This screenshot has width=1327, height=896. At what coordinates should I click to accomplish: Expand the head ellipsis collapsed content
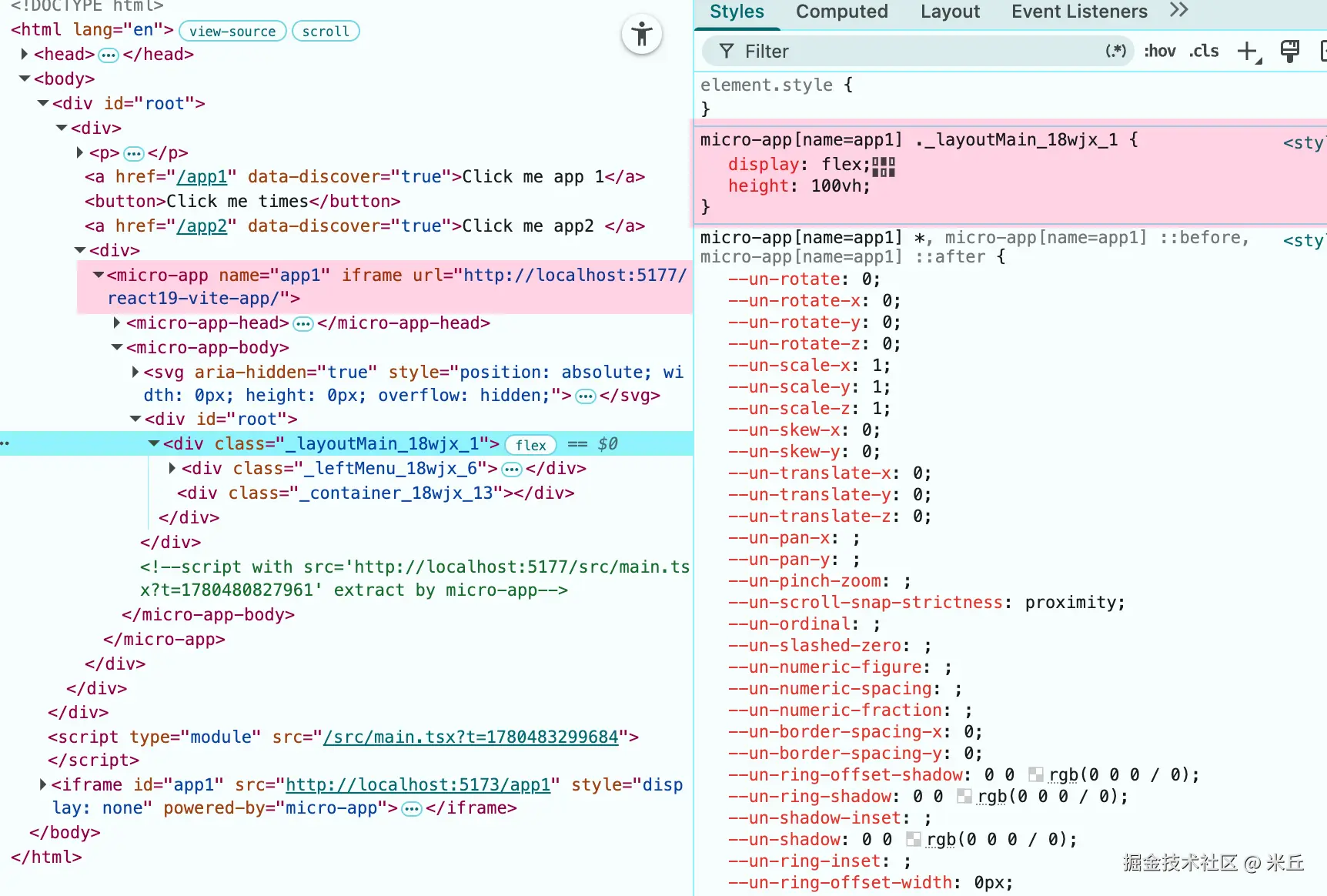pyautogui.click(x=109, y=55)
